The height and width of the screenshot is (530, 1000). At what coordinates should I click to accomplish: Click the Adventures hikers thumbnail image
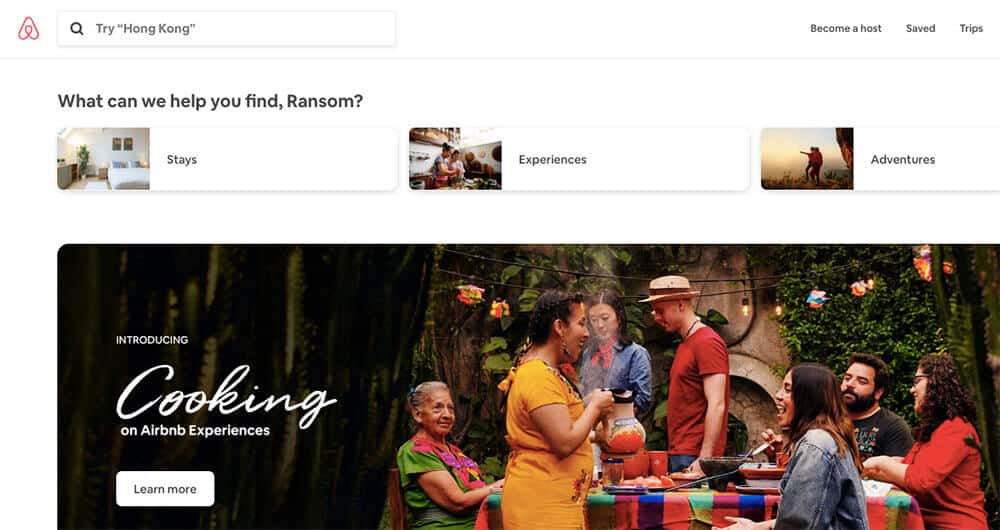click(807, 159)
